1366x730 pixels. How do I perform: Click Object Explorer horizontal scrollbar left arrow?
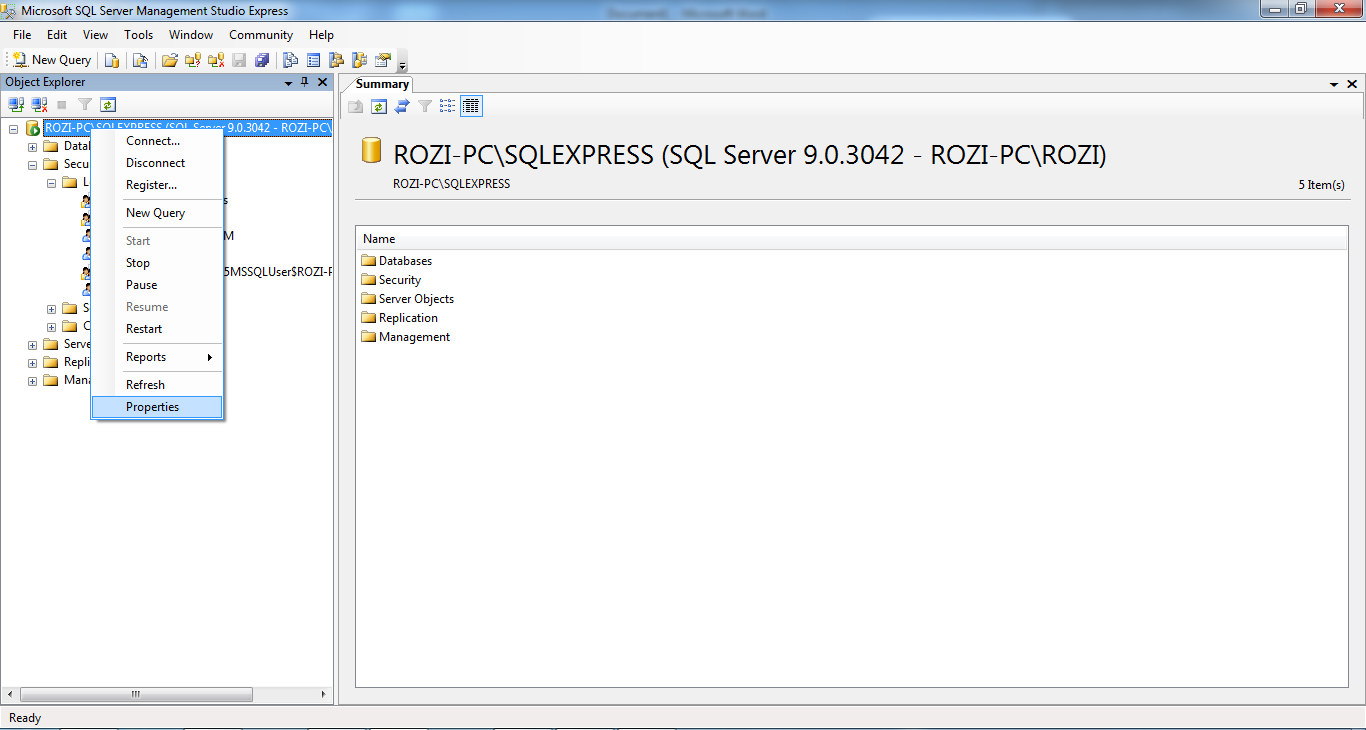pos(11,694)
